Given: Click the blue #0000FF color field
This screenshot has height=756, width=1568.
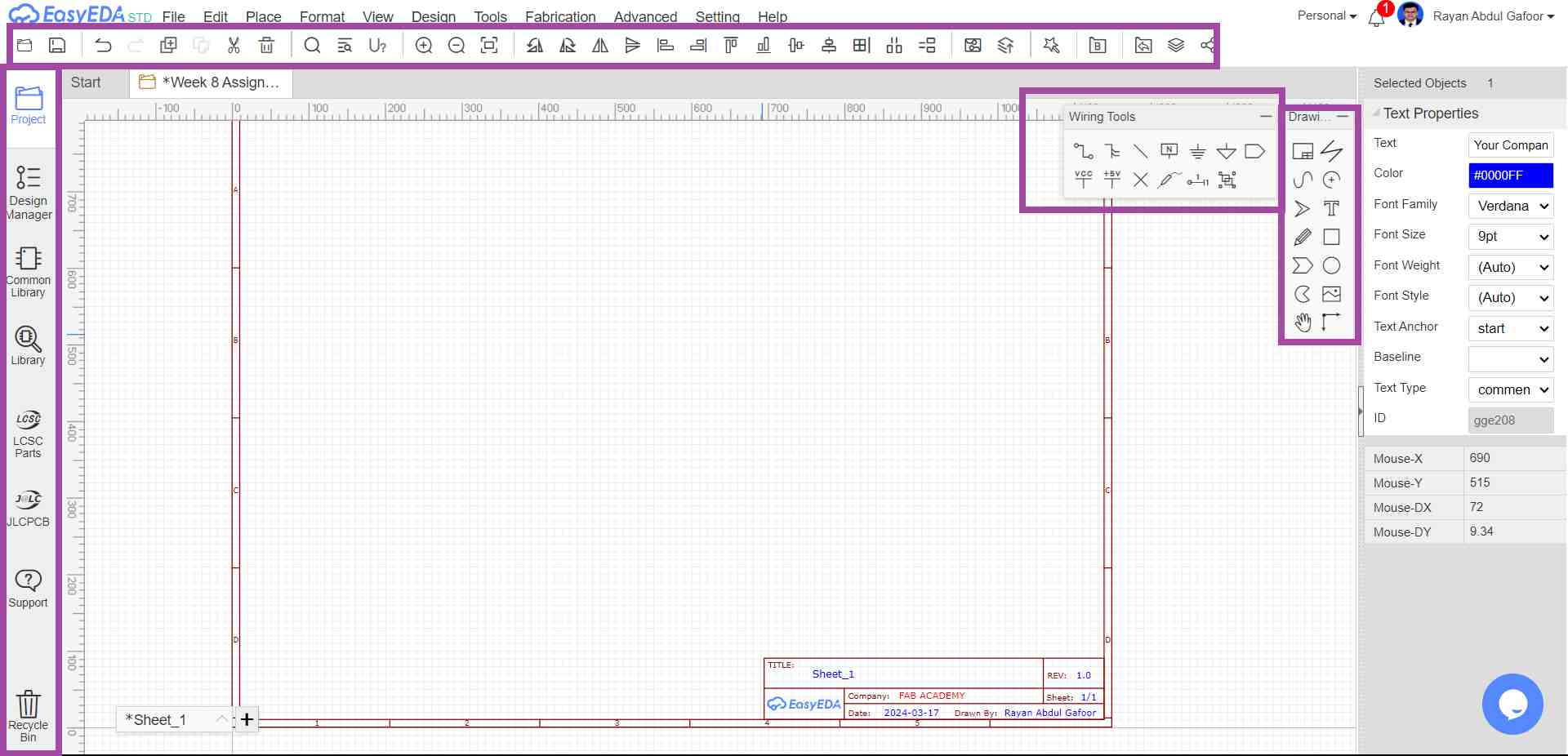Looking at the screenshot, I should coord(1510,175).
